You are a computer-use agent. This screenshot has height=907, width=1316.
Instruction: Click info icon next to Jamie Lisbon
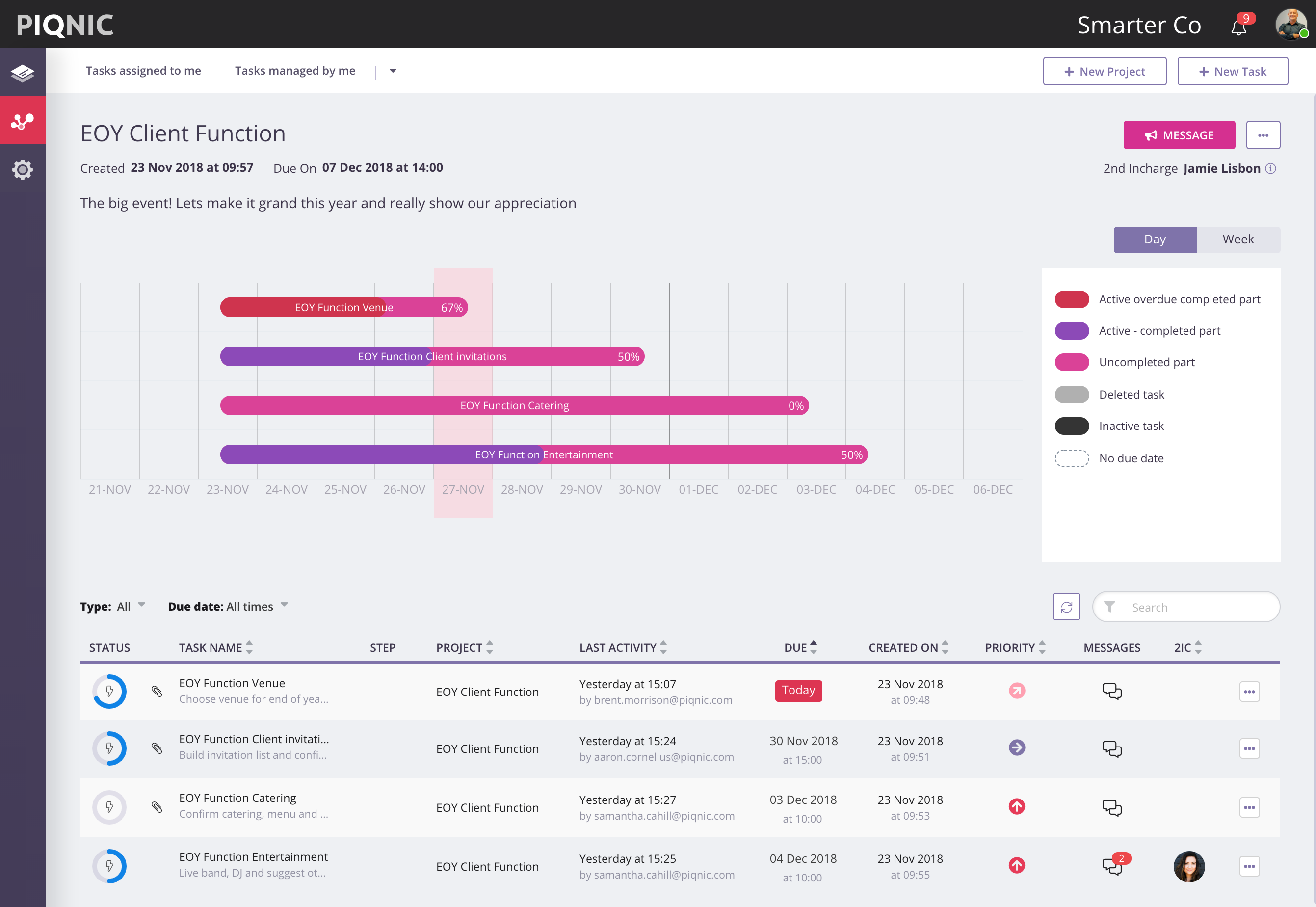click(x=1271, y=169)
